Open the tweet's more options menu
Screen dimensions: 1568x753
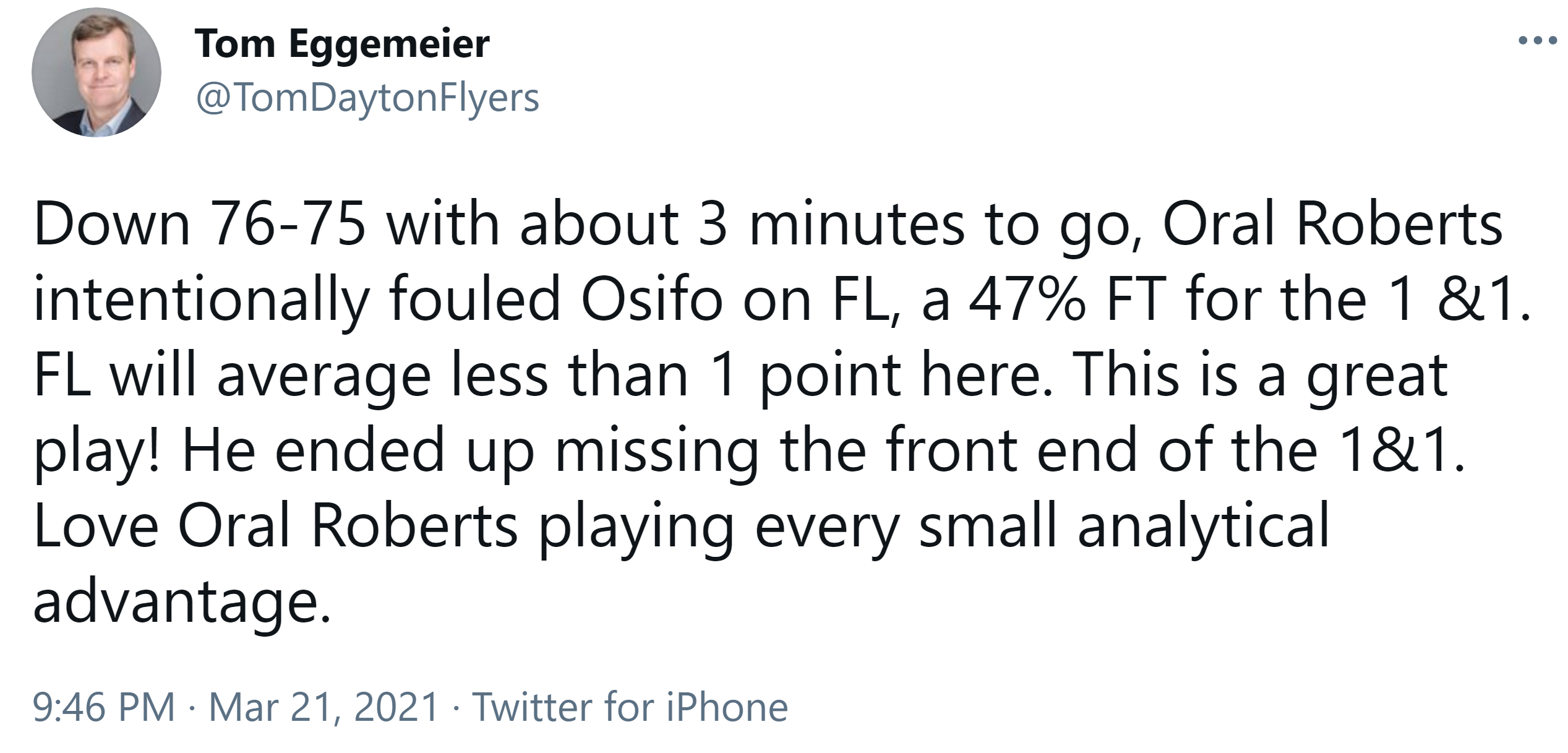1537,41
